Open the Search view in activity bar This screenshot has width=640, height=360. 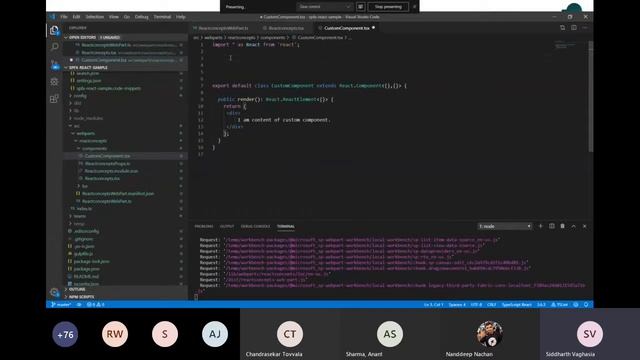54,47
